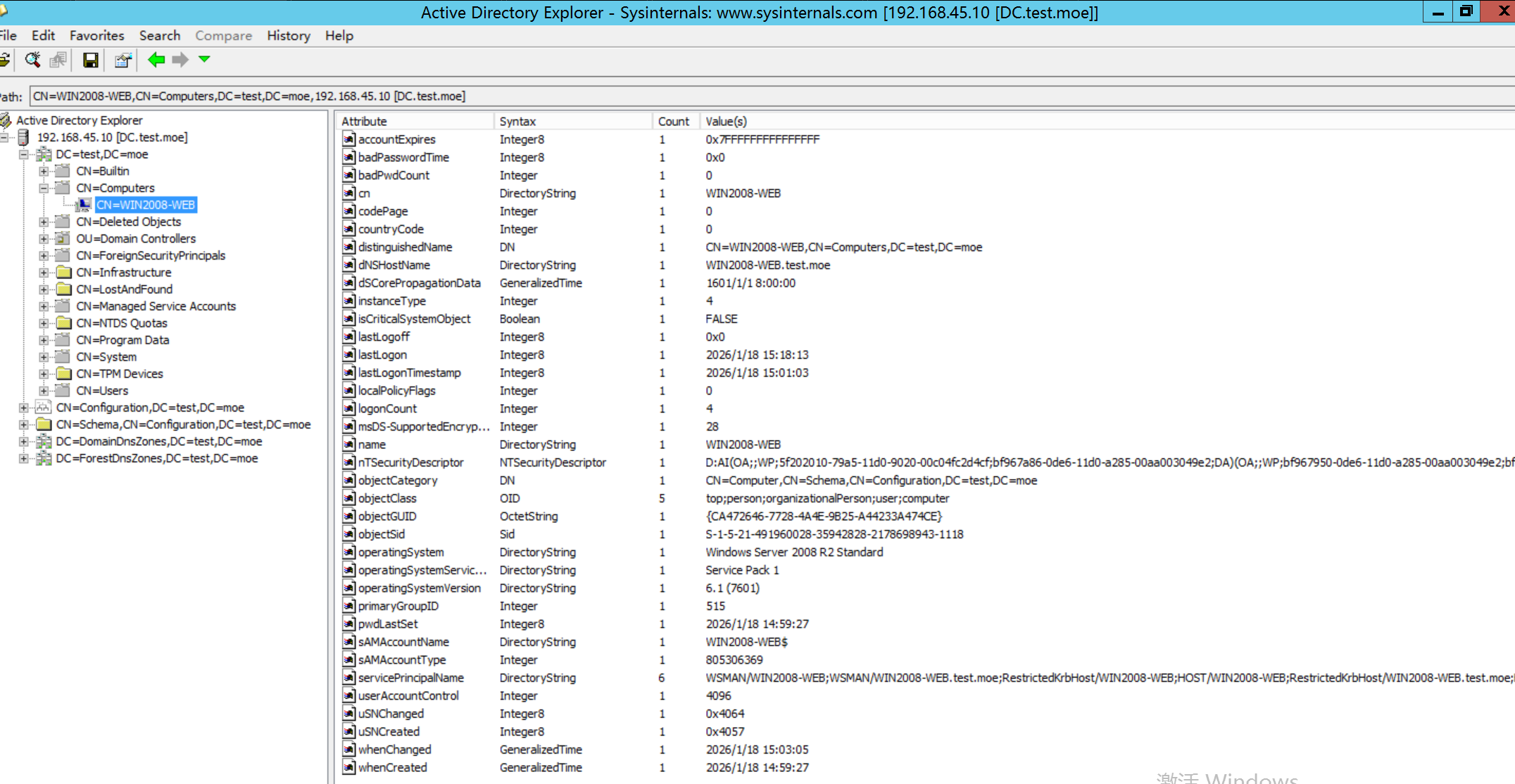Click the objectSid attribute icon
This screenshot has height=784, width=1515.
tap(349, 534)
